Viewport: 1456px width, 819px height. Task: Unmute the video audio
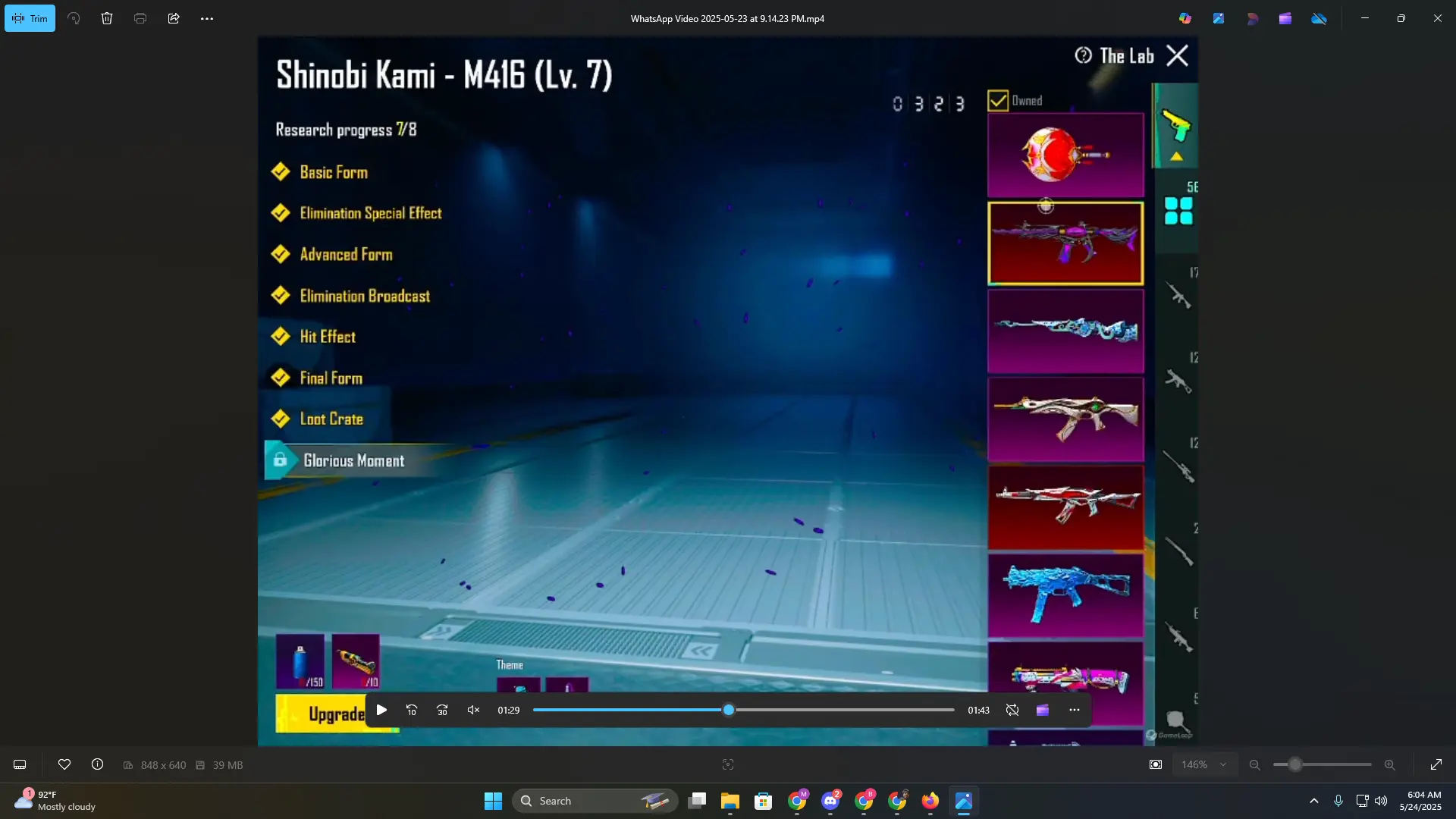point(473,710)
